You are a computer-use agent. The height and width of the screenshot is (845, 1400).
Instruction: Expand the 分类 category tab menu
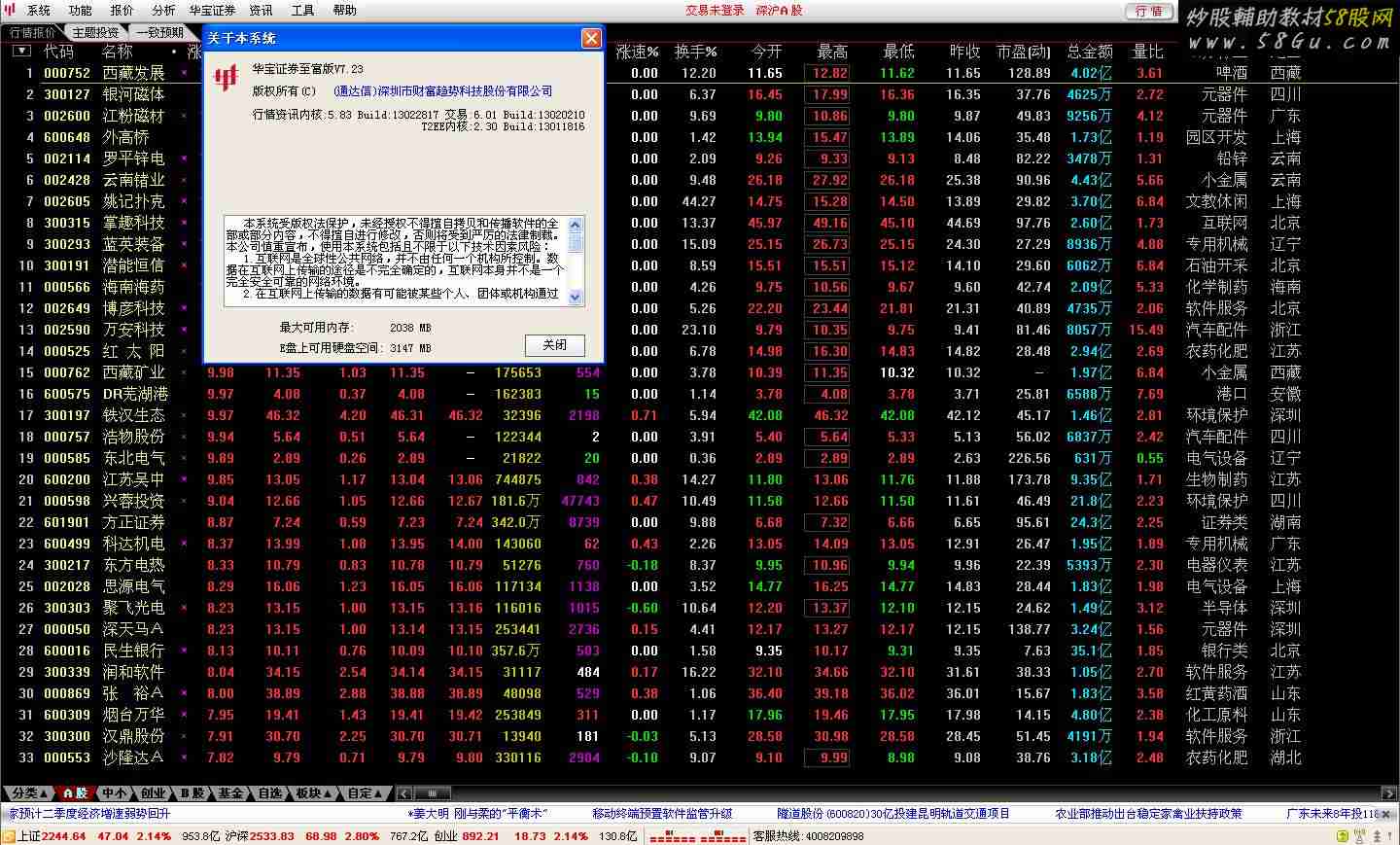click(27, 793)
